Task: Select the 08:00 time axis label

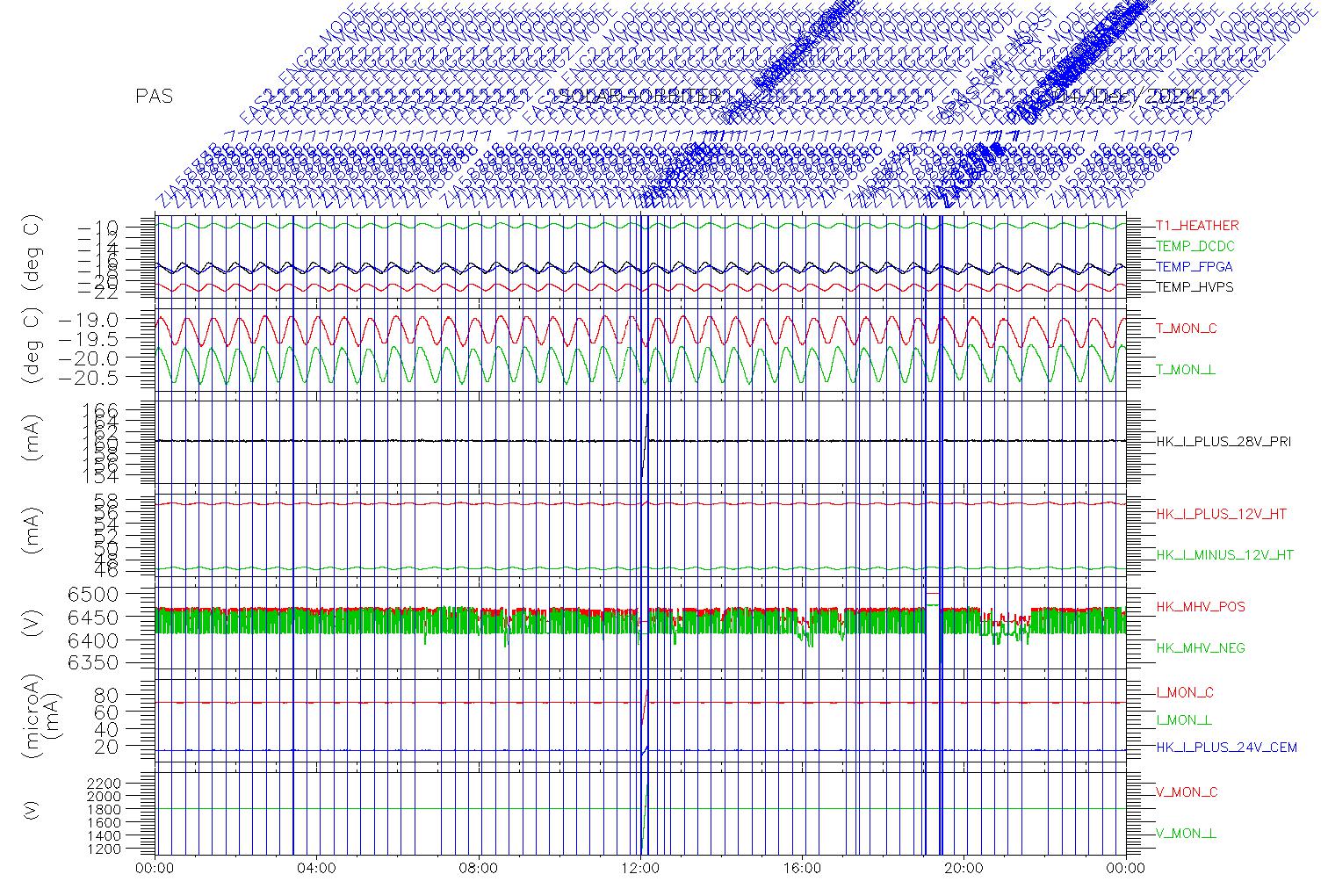Action: (479, 870)
